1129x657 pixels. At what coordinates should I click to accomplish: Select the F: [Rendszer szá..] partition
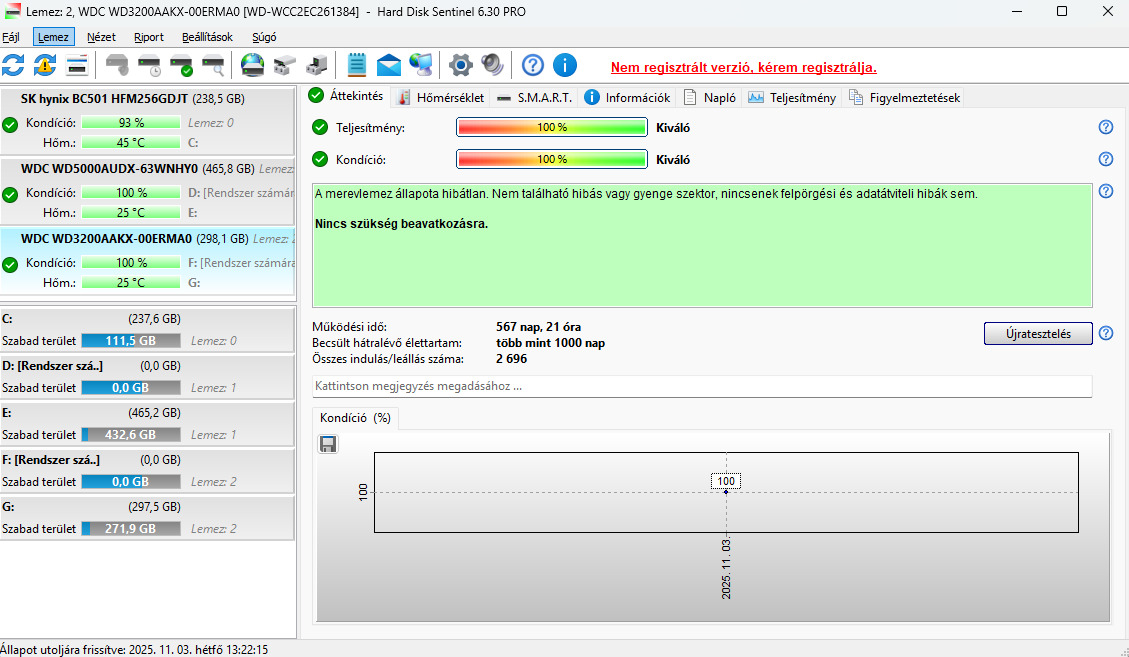pos(148,470)
